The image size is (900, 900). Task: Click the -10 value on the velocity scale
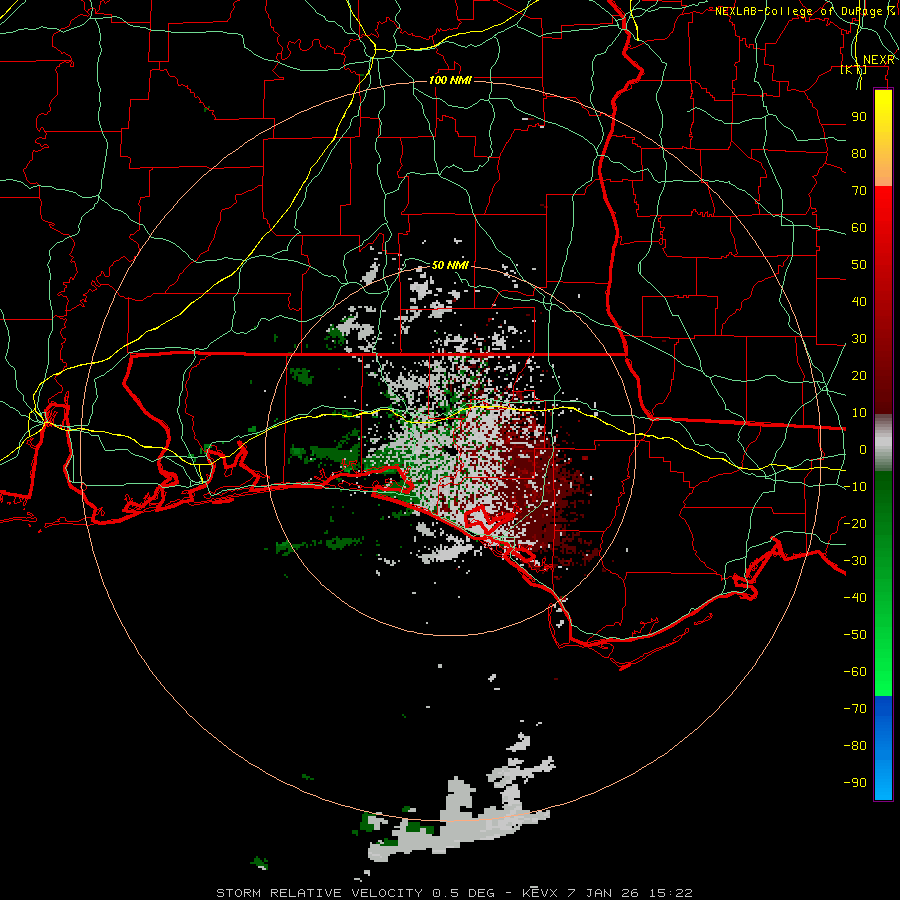(x=855, y=487)
